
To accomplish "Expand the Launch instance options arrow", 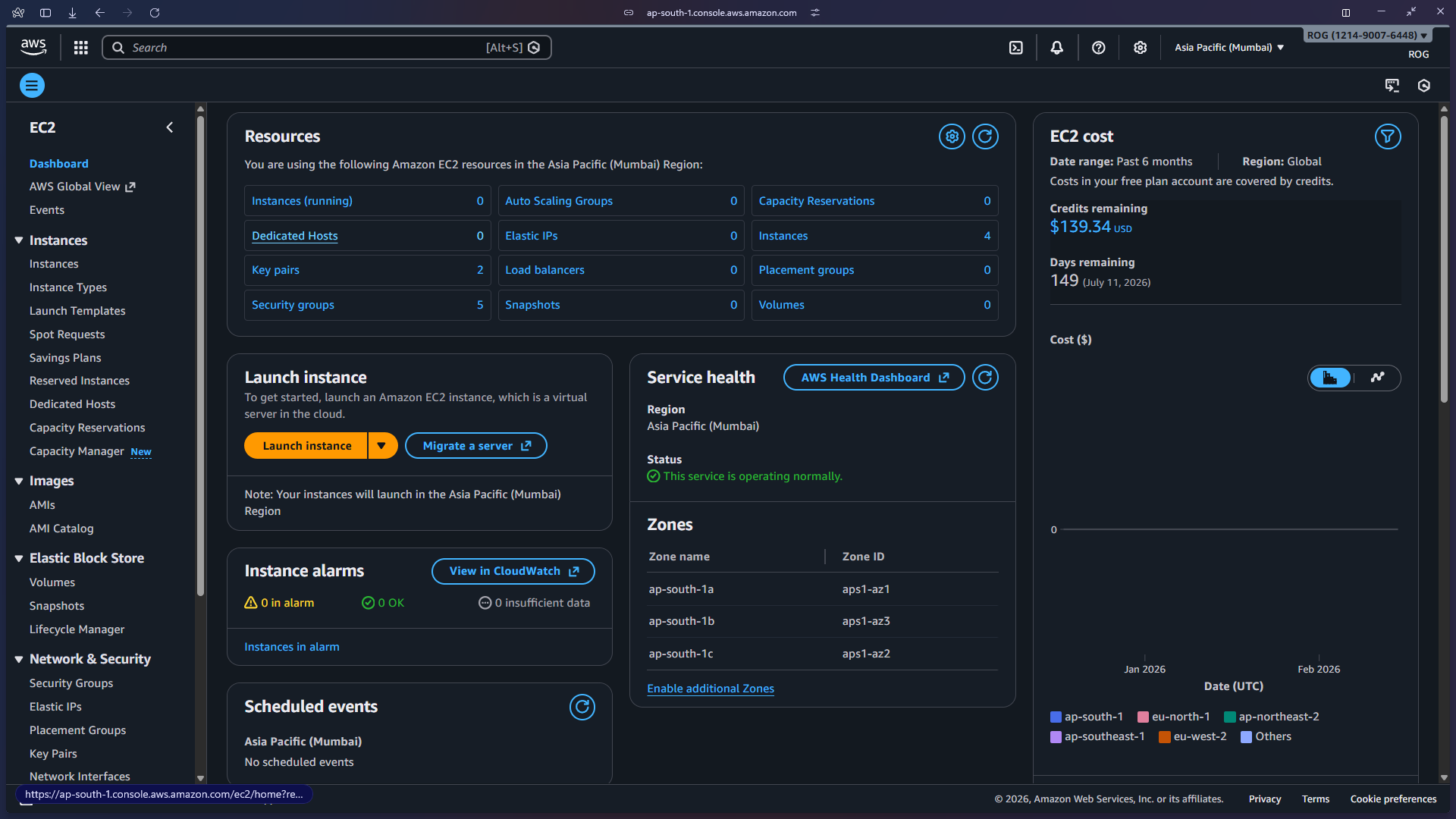I will 381,445.
